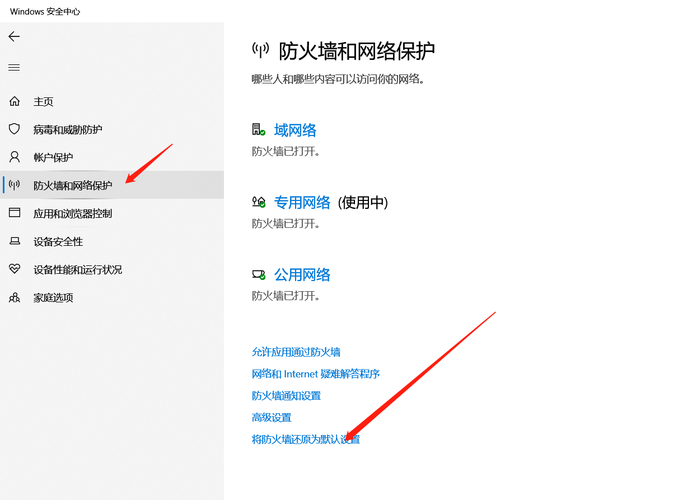
Task: Click the app and browser control icon
Action: click(x=14, y=213)
